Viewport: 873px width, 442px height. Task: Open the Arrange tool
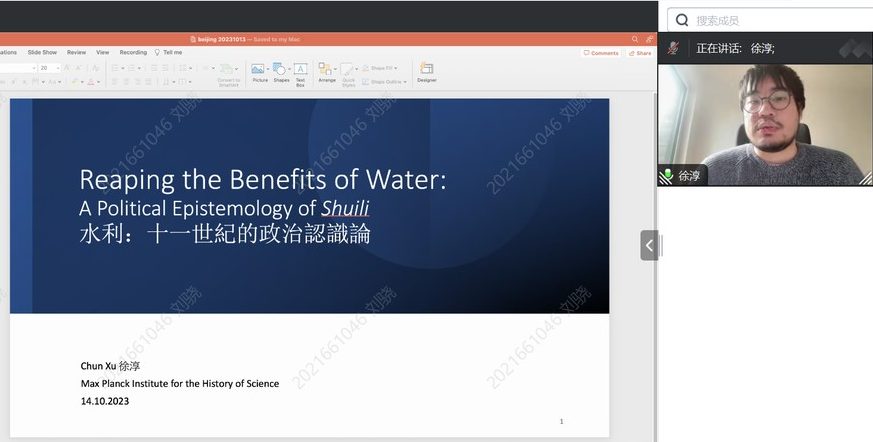[x=326, y=69]
